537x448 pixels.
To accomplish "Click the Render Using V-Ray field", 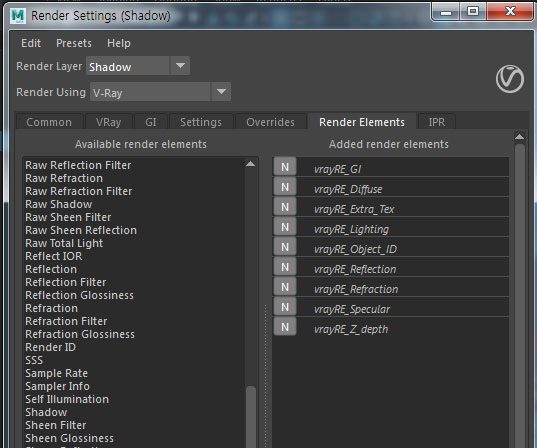I will click(151, 92).
